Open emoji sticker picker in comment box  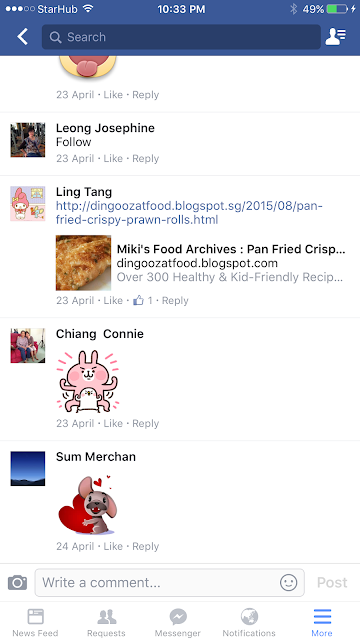(288, 582)
